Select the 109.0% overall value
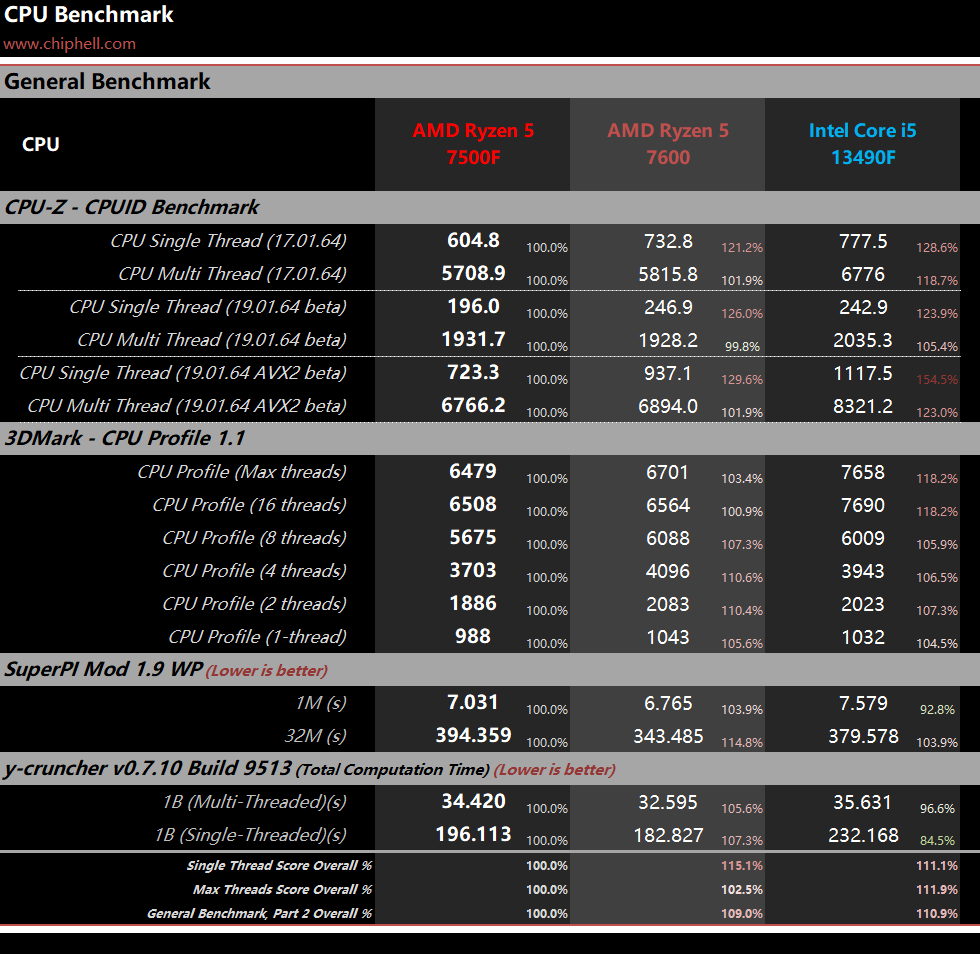This screenshot has width=980, height=954. [742, 914]
